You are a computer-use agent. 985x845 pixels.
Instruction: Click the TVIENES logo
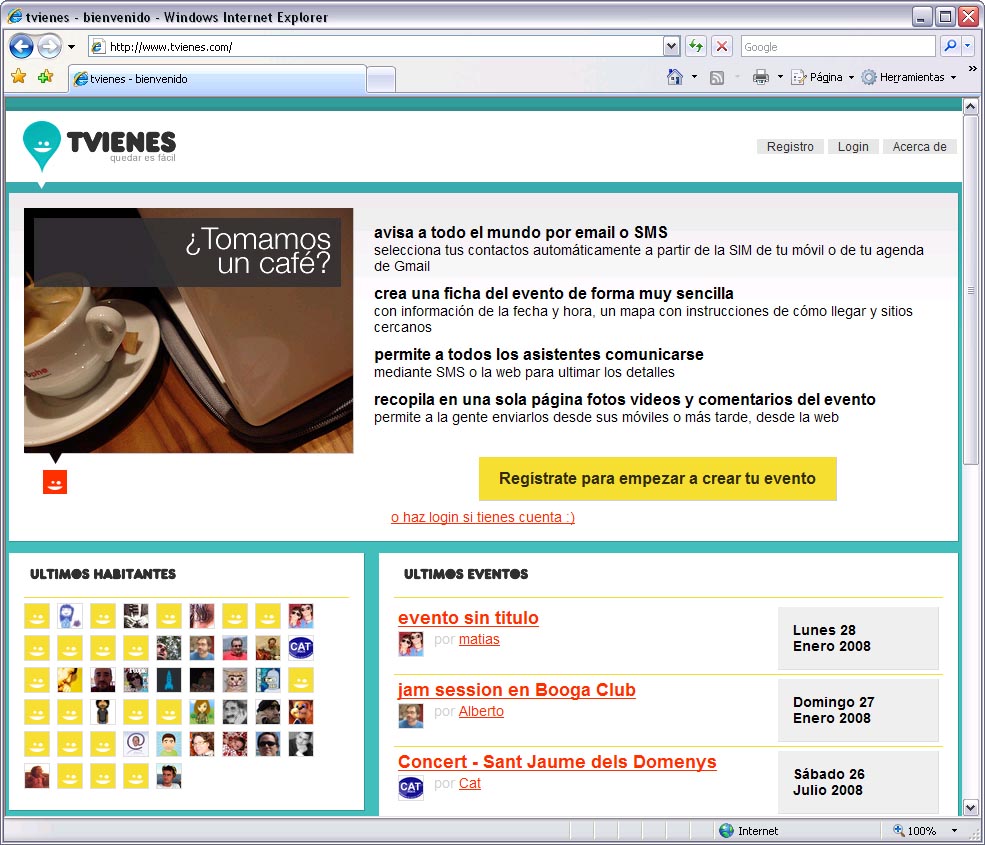coord(99,145)
